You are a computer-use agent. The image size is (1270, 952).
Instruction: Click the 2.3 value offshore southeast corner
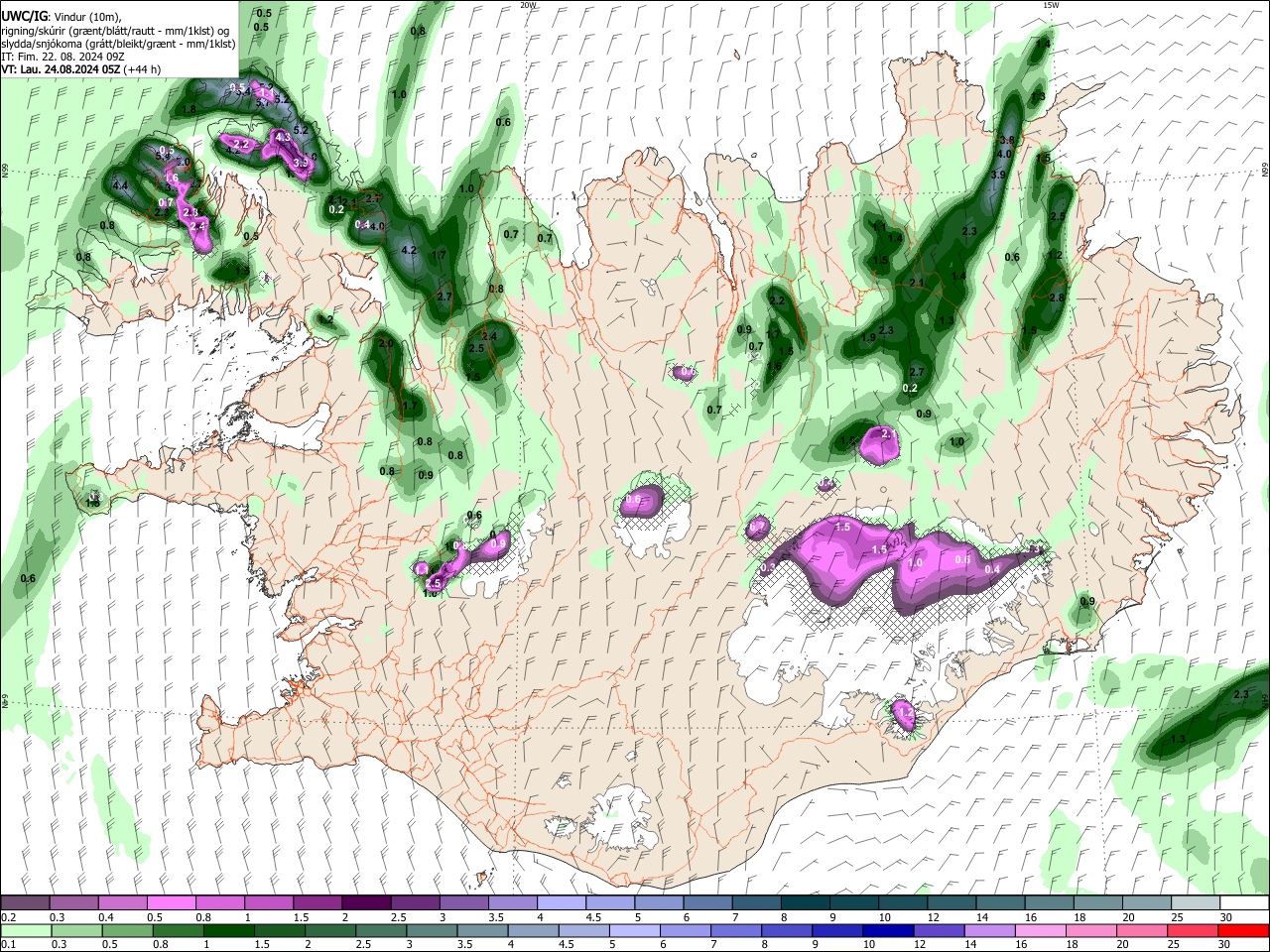click(x=1241, y=695)
